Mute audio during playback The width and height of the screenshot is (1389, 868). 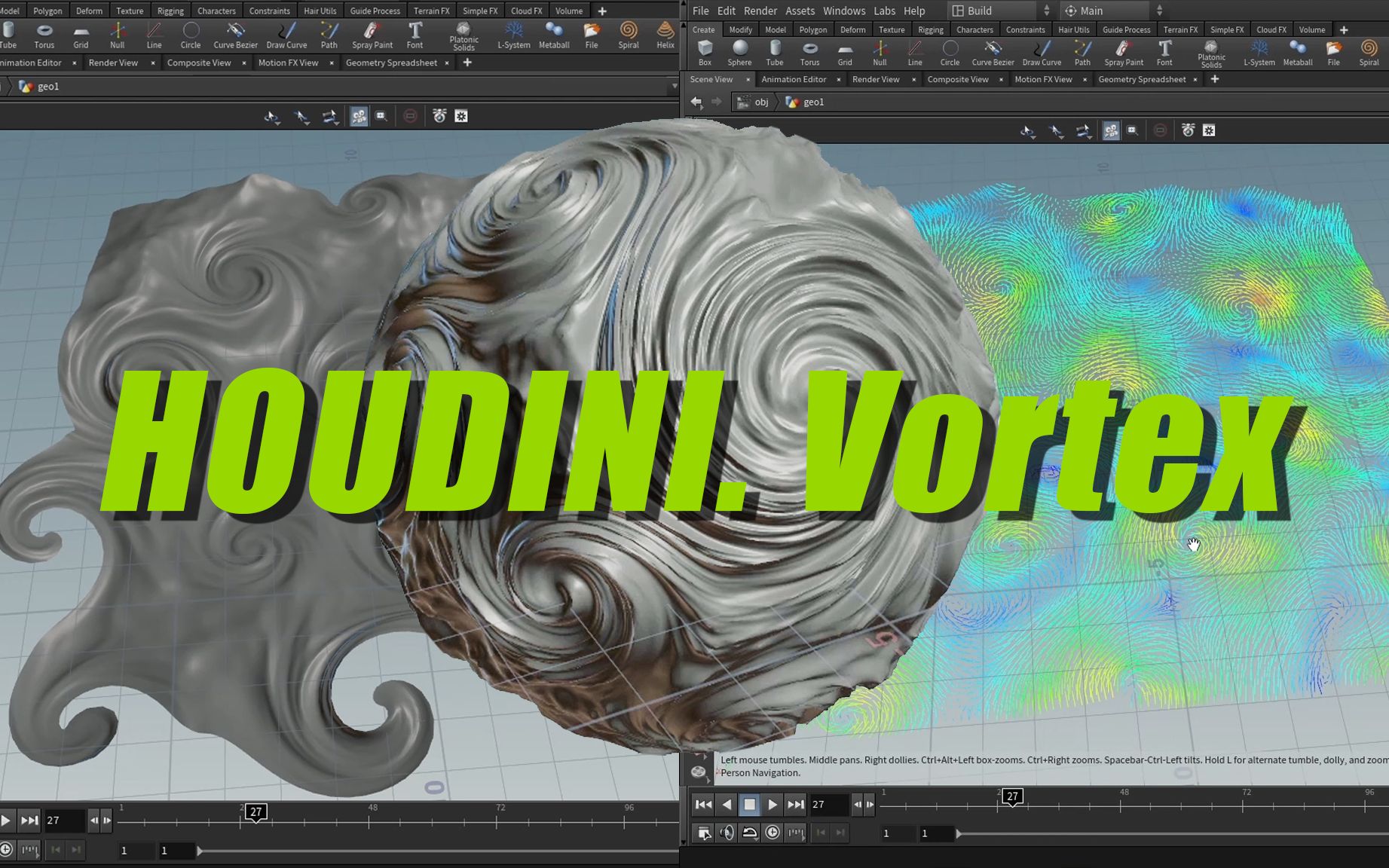coord(727,833)
